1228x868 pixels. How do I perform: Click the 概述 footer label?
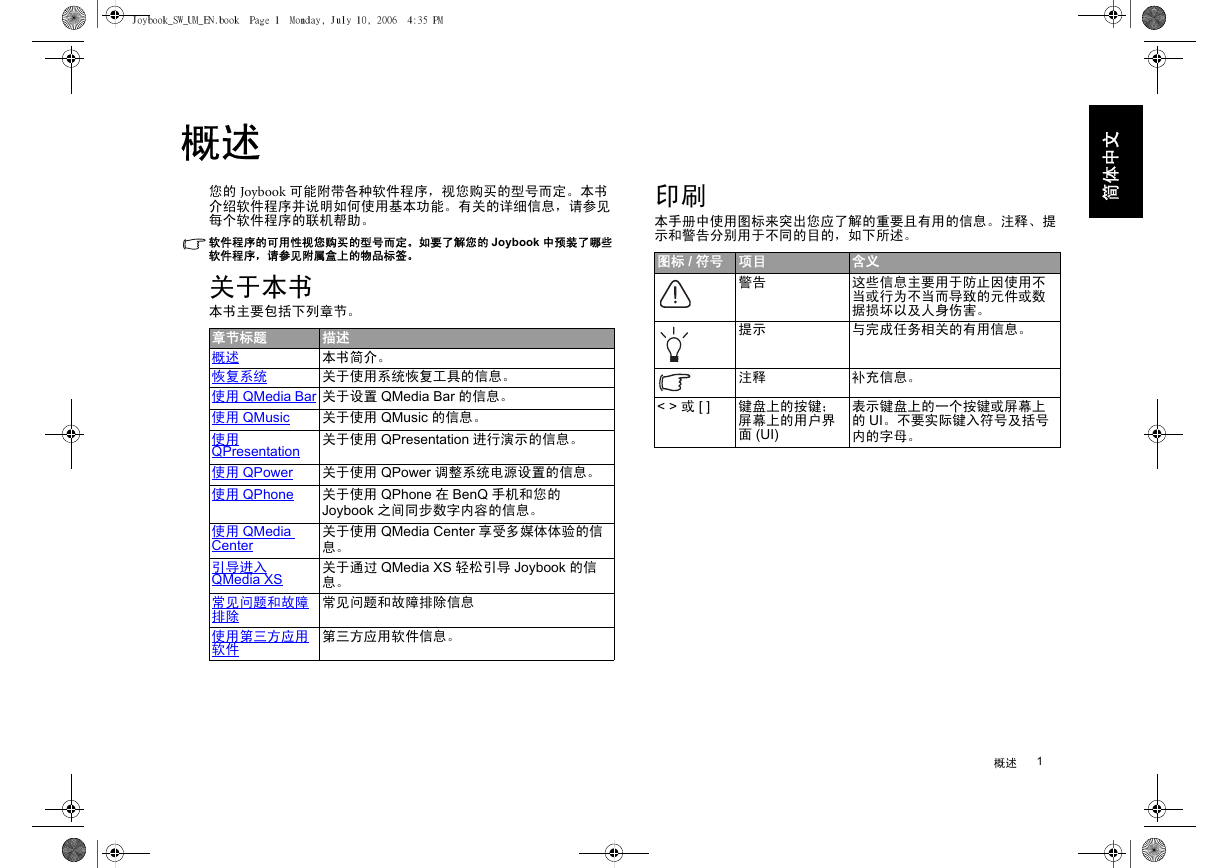(x=1005, y=763)
